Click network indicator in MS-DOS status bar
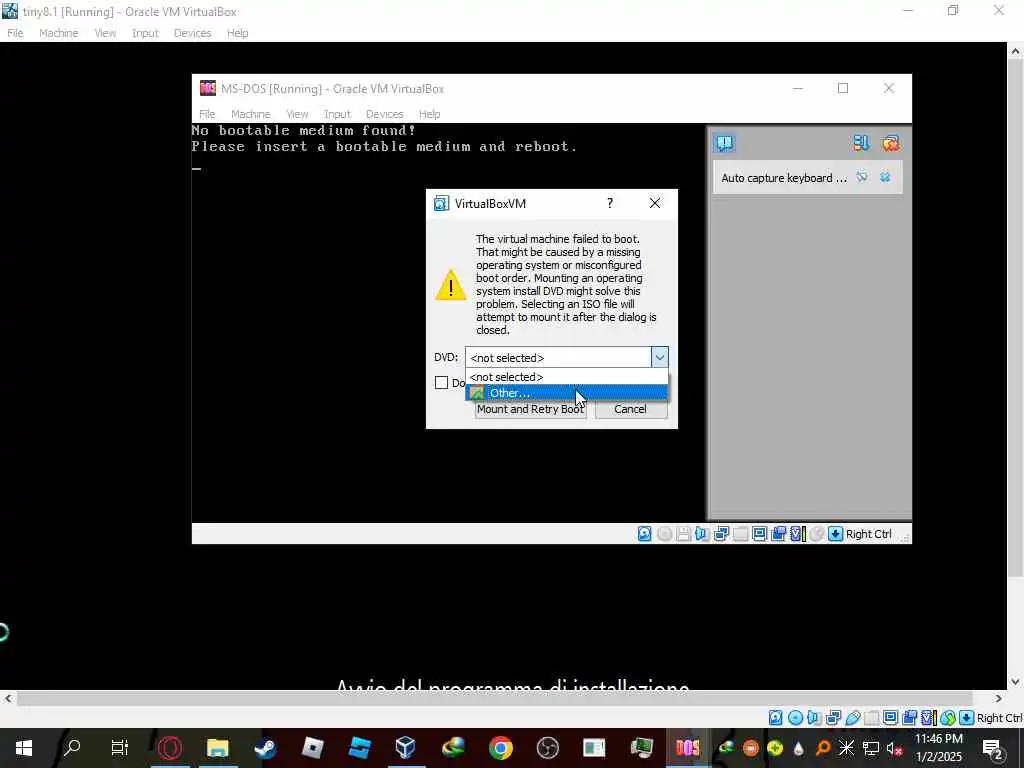 click(x=721, y=534)
